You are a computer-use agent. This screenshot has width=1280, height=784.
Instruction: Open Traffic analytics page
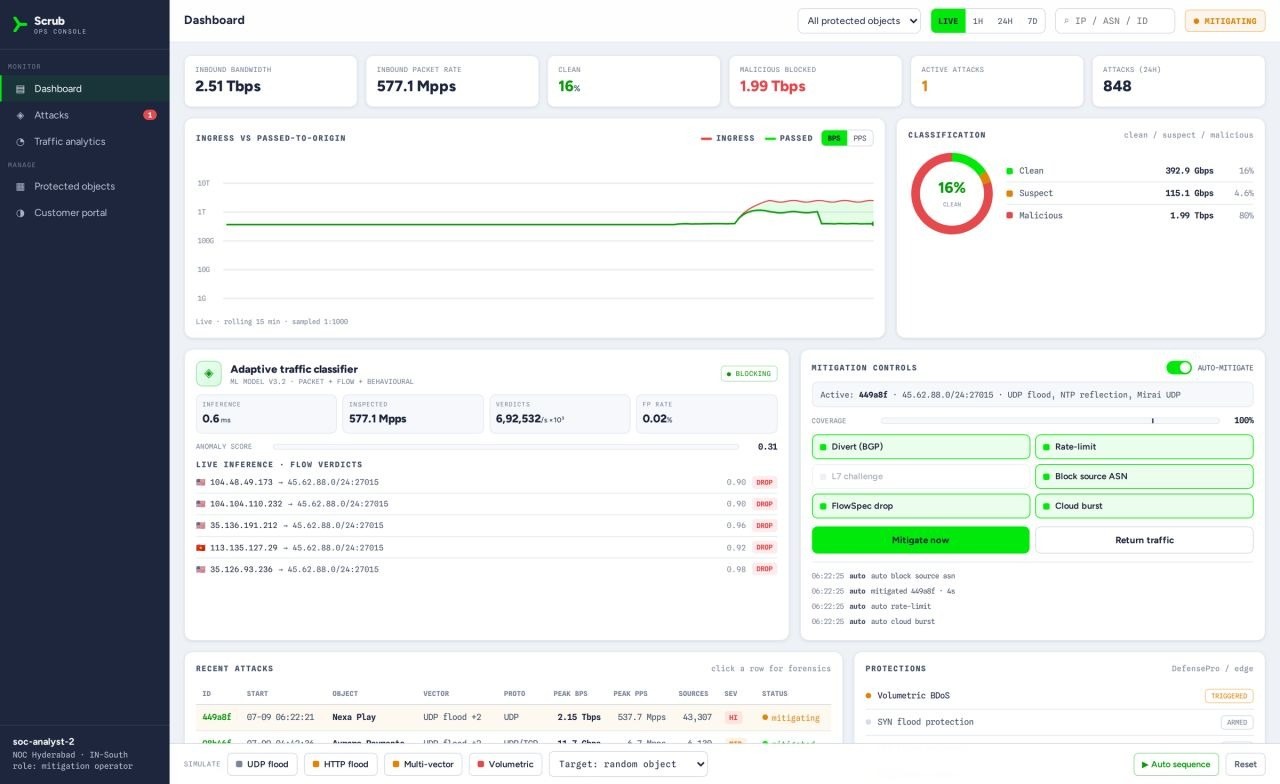click(85, 142)
